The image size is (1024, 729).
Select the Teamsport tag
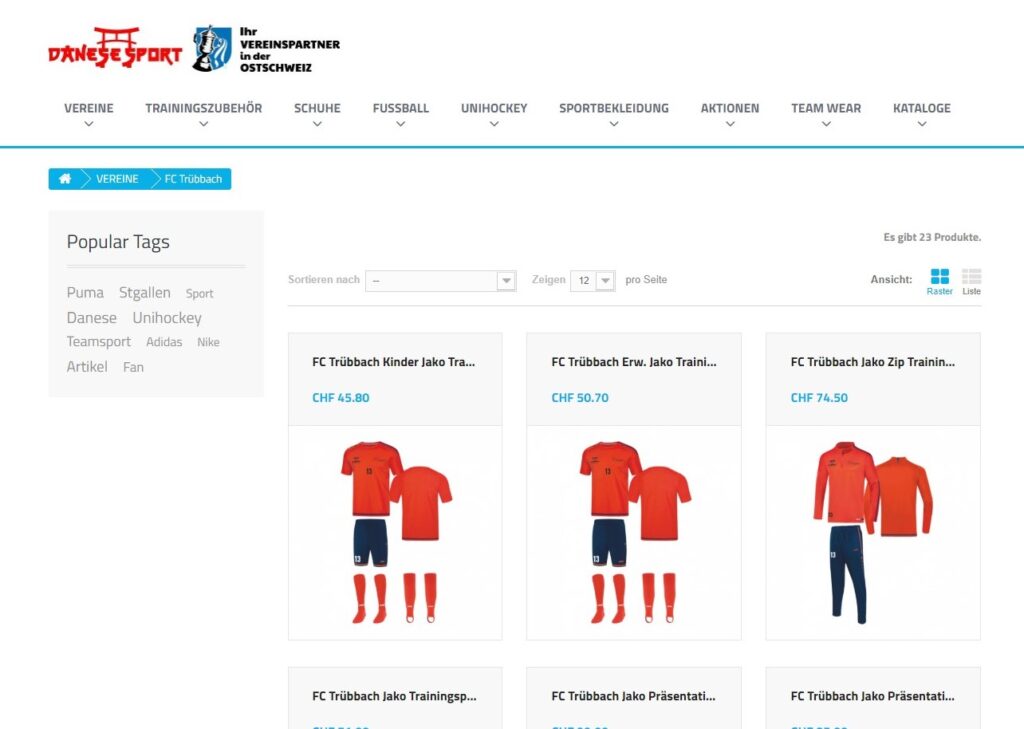[99, 342]
